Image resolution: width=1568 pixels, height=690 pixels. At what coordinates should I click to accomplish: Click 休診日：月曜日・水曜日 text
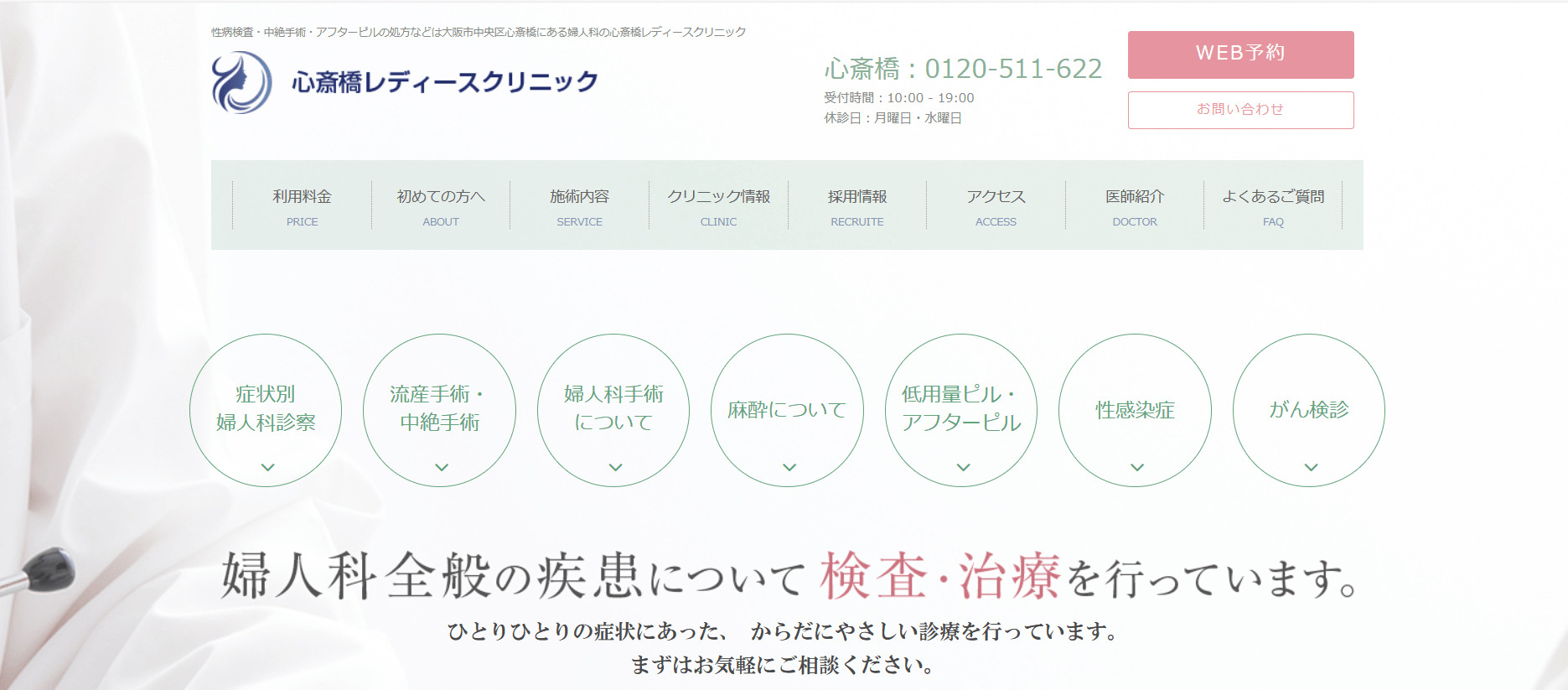[x=893, y=118]
